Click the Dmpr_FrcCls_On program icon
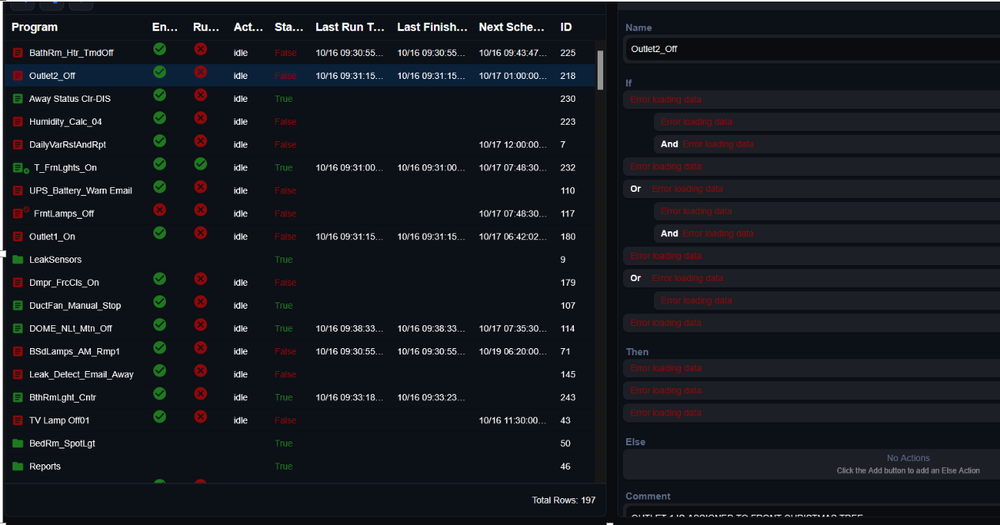This screenshot has width=1000, height=525. click(x=18, y=283)
